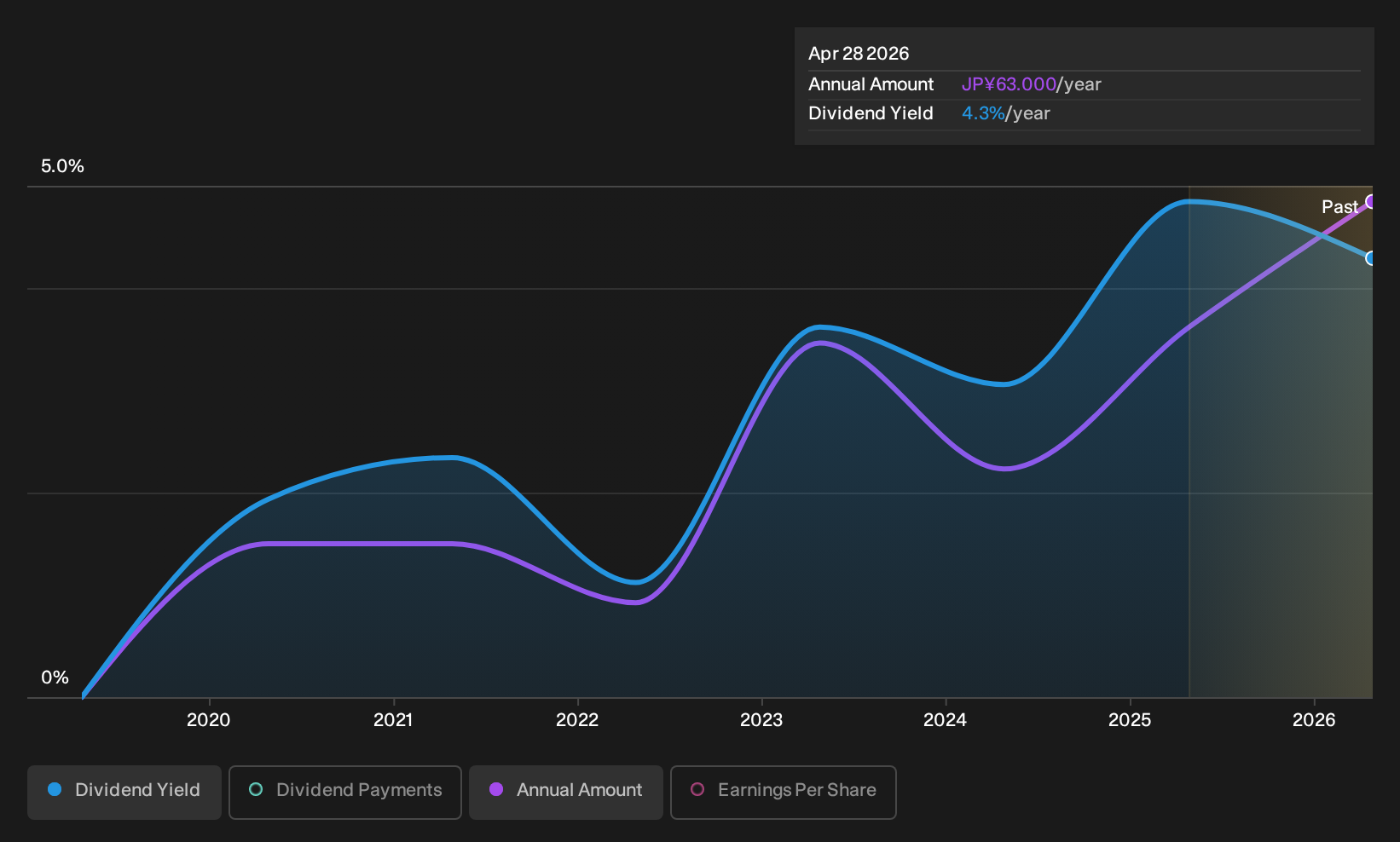
Task: Click the 2025 x-axis label
Action: click(x=1130, y=720)
